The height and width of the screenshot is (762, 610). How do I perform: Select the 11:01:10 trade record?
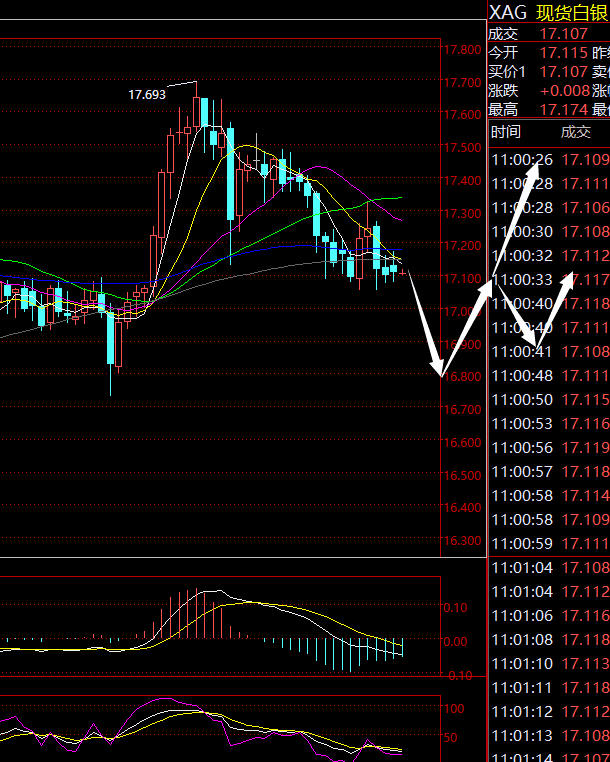pos(548,664)
